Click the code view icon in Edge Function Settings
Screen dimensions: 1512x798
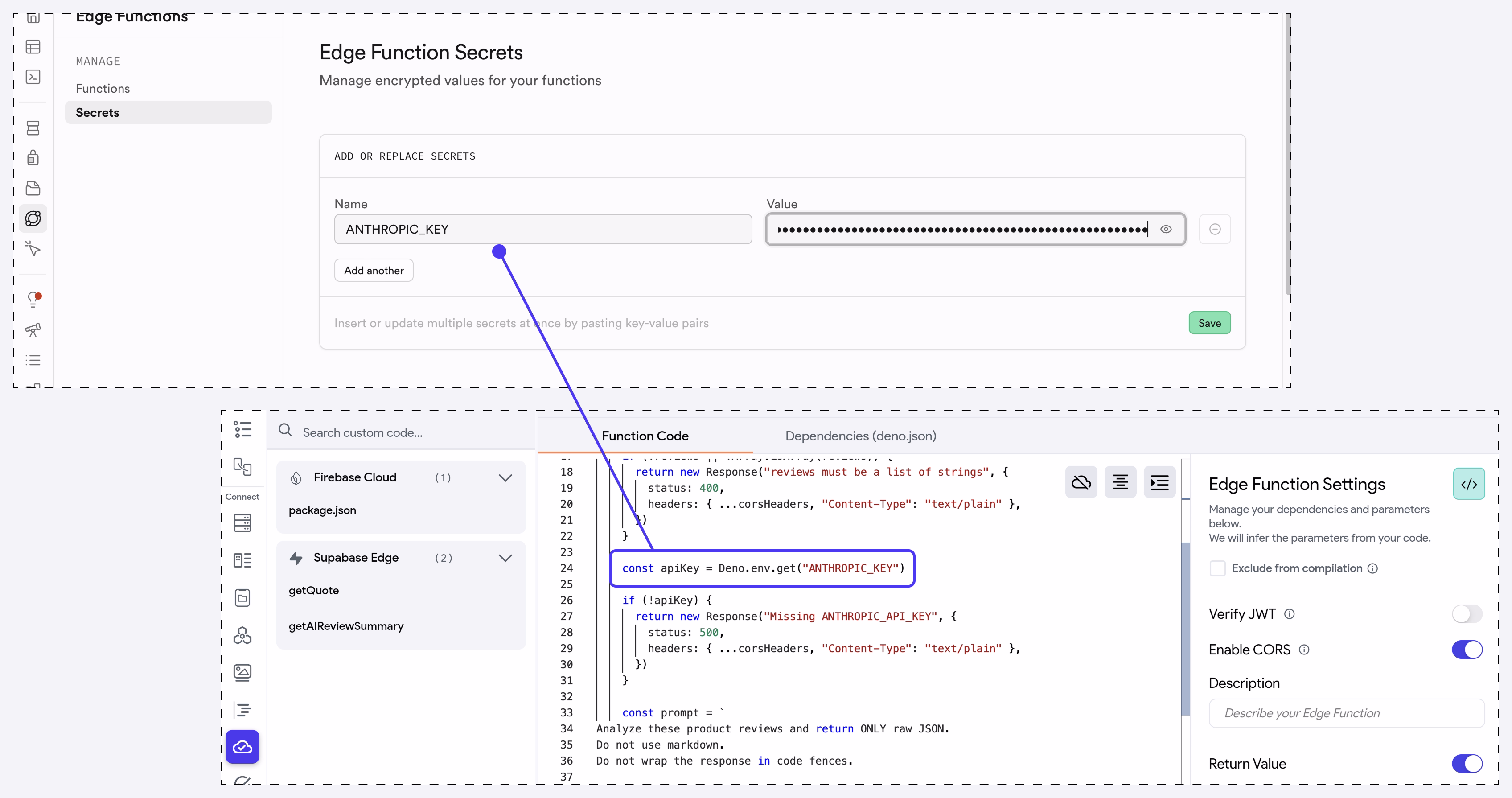pos(1469,484)
